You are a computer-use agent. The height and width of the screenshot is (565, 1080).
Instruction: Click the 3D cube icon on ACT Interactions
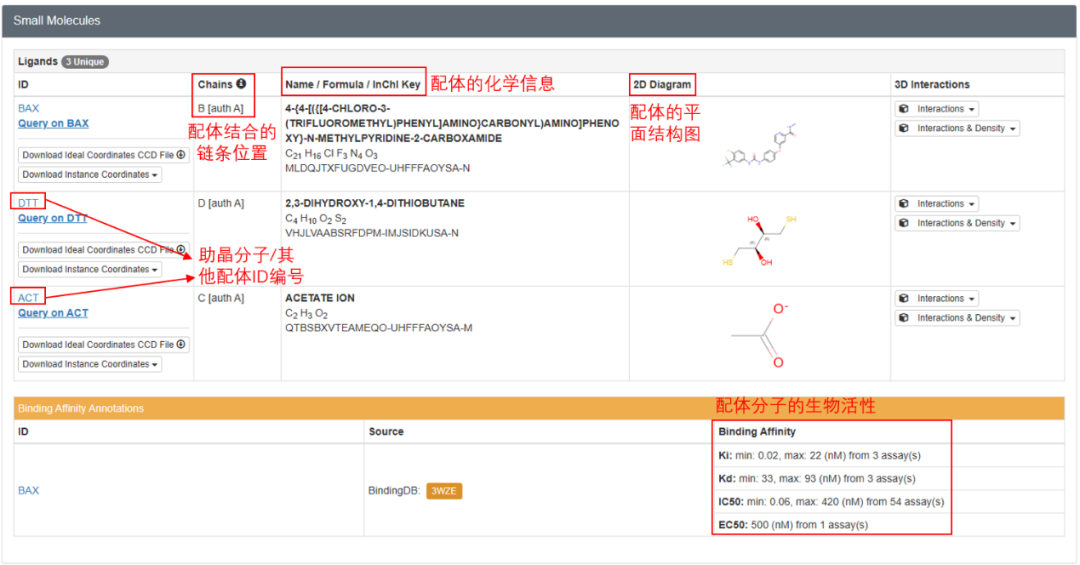(904, 298)
